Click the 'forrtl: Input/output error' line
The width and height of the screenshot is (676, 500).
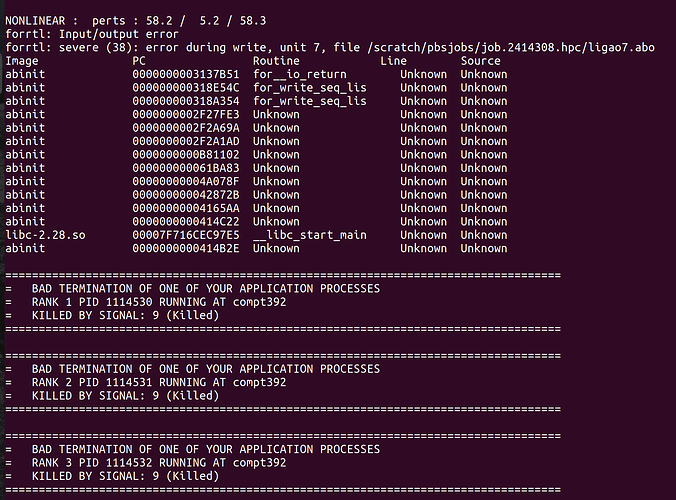92,34
